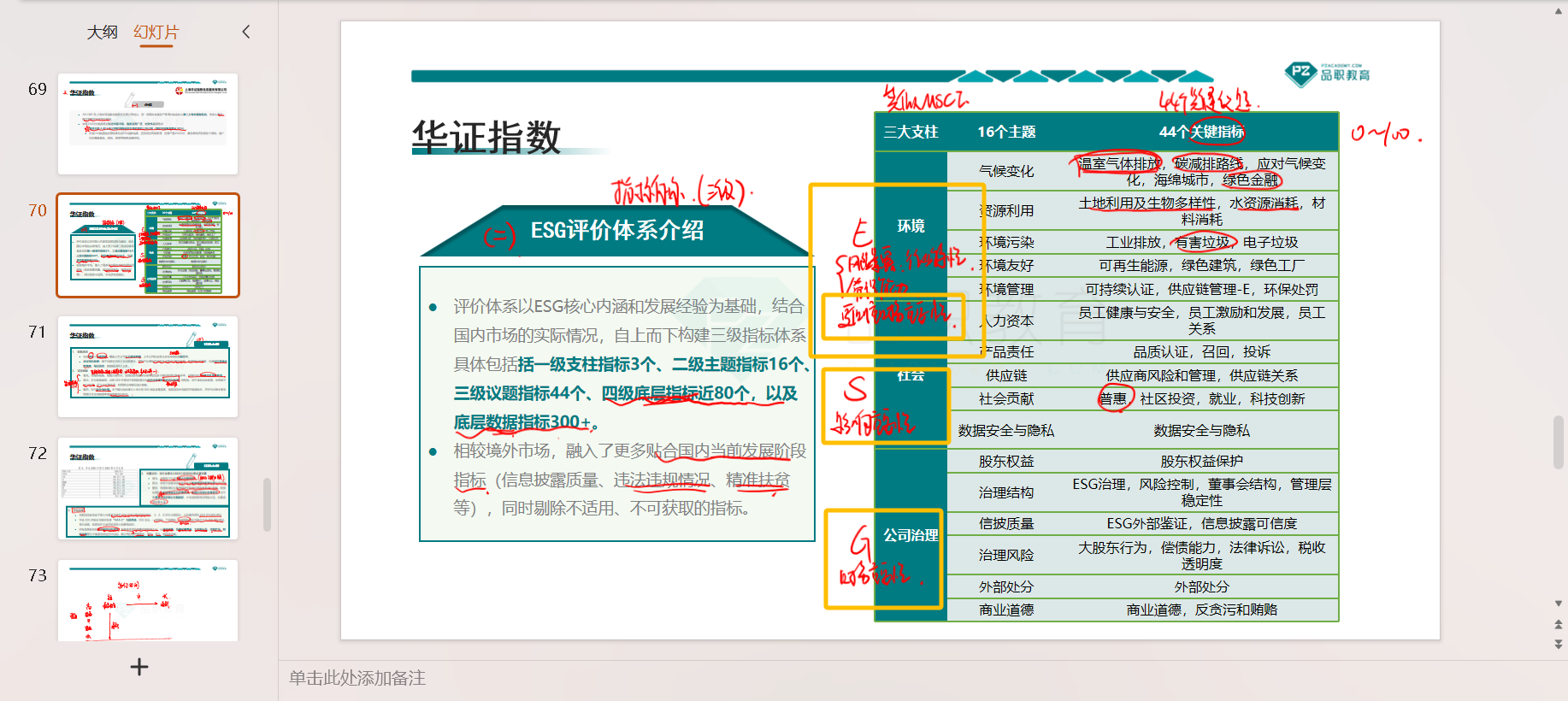This screenshot has width=1568, height=701.
Task: Add a new slide with plus button
Action: click(139, 667)
